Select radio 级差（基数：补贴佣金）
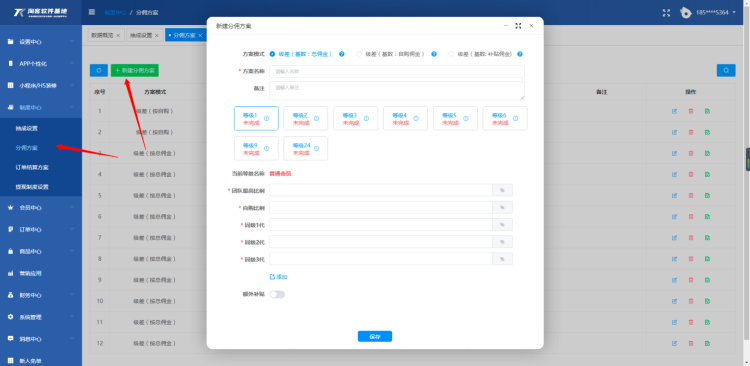 [x=451, y=54]
